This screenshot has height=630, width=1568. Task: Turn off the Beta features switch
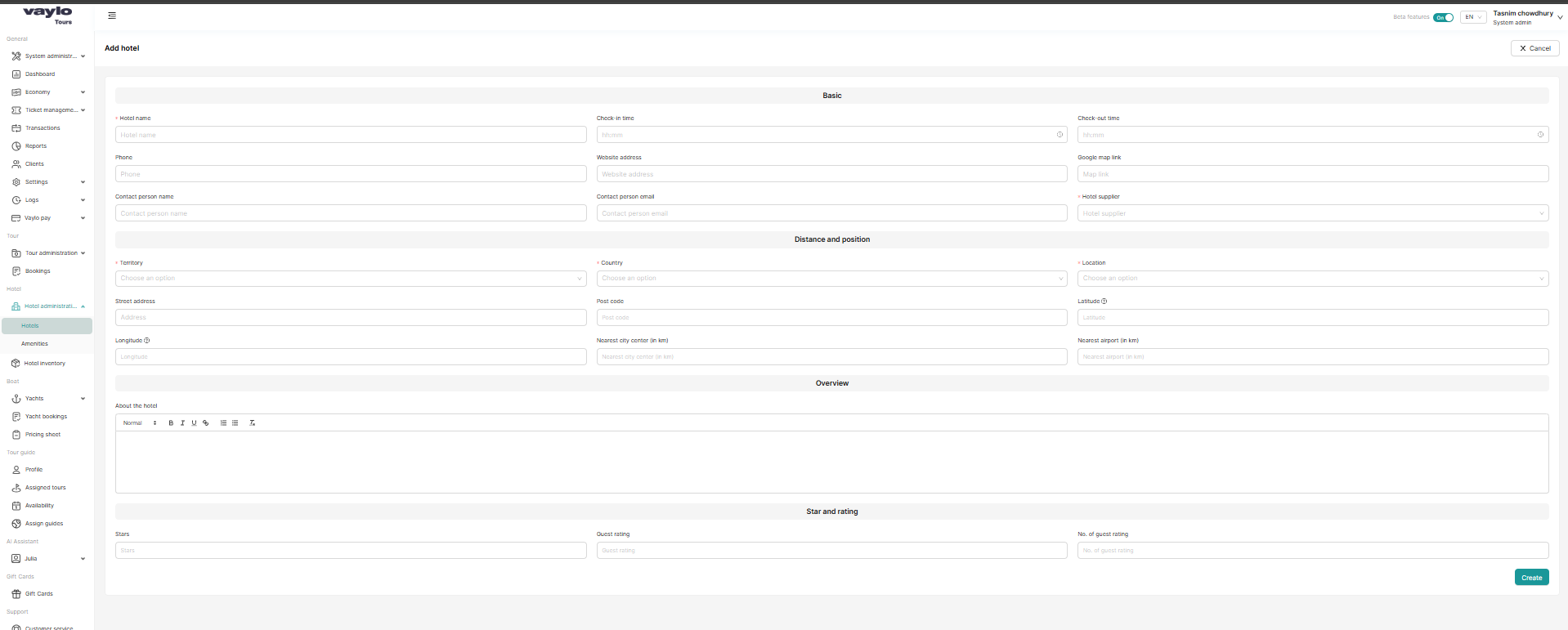pos(1443,17)
